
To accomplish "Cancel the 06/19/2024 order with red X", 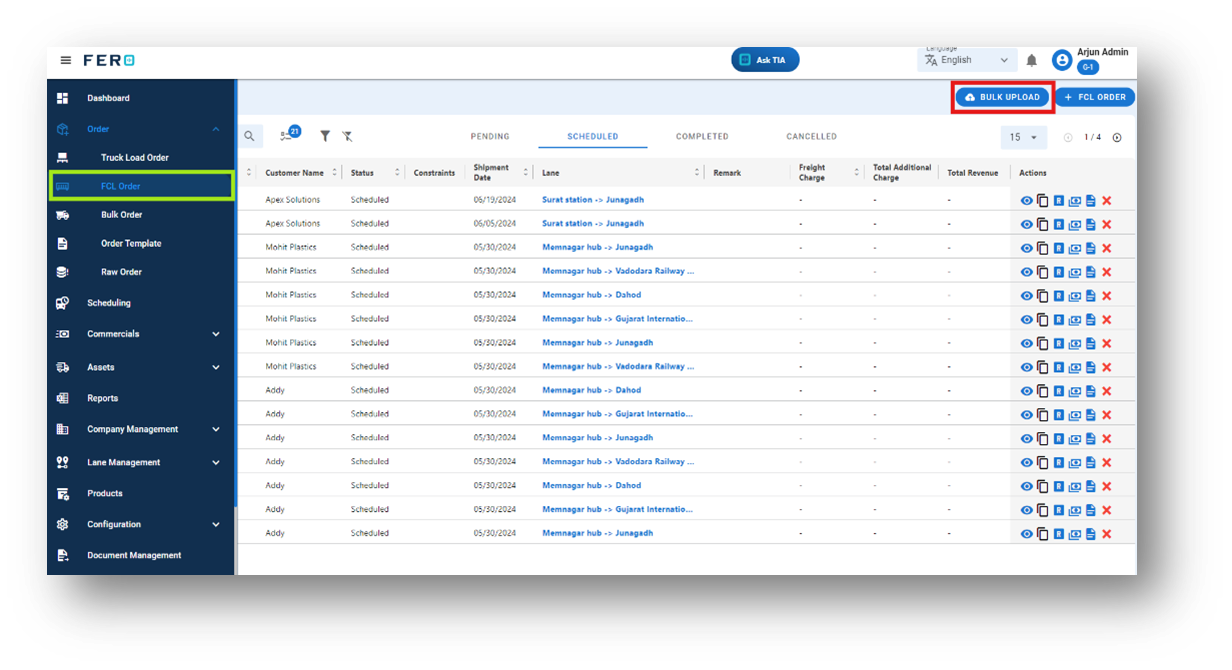I will pos(1106,201).
